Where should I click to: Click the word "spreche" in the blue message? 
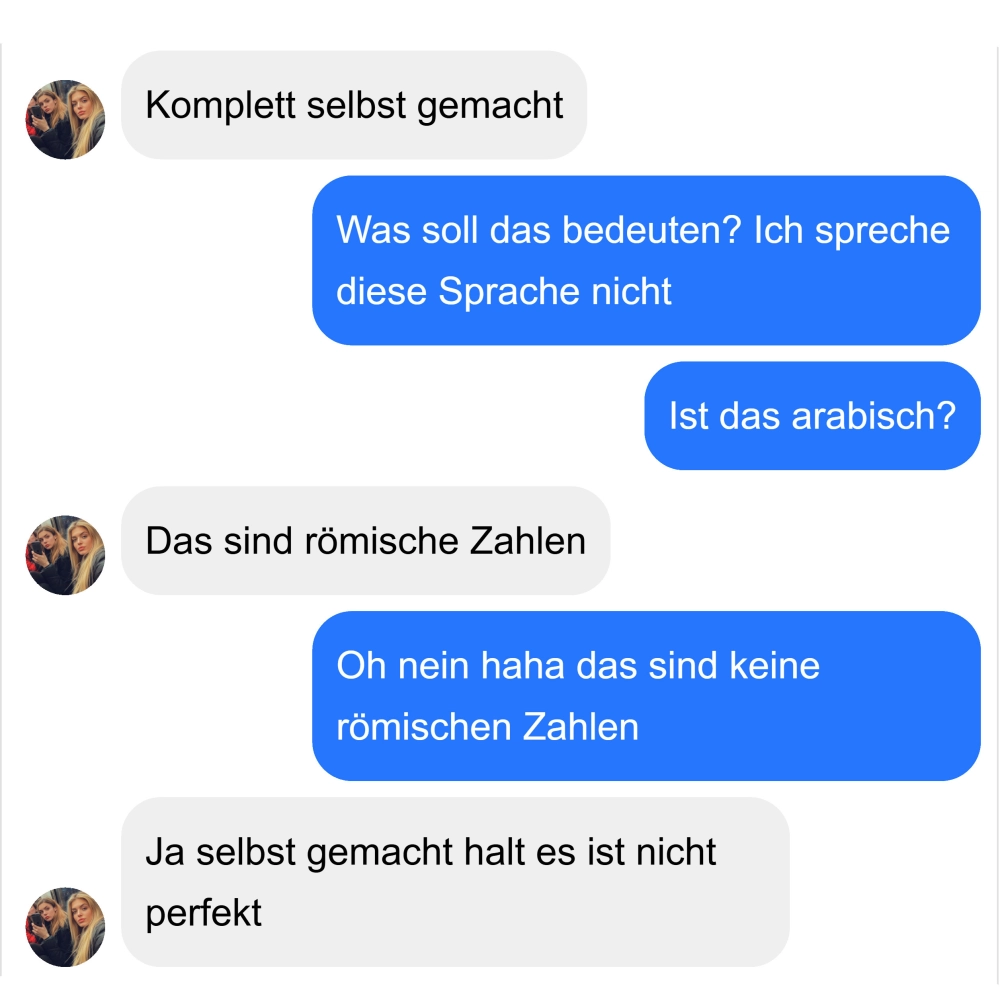[x=882, y=230]
